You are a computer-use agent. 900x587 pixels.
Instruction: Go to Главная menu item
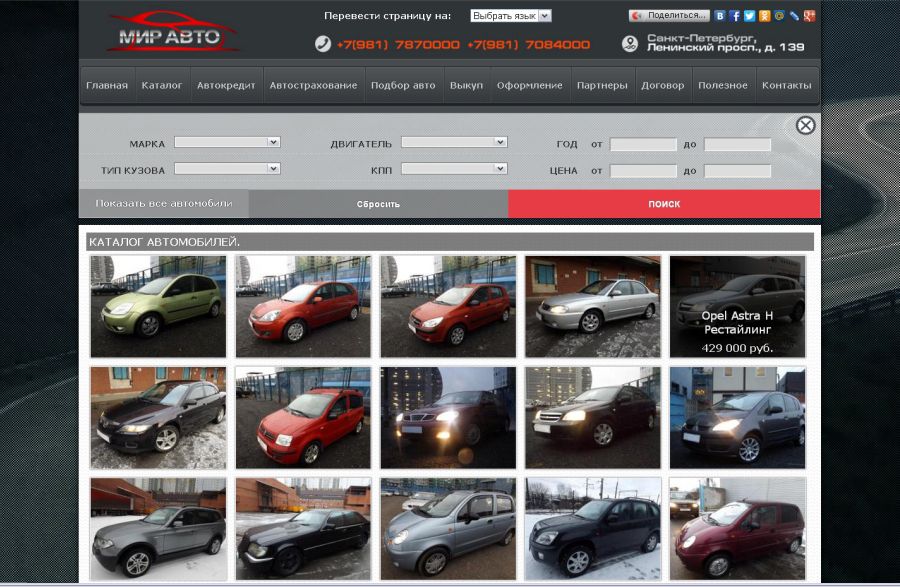[107, 85]
